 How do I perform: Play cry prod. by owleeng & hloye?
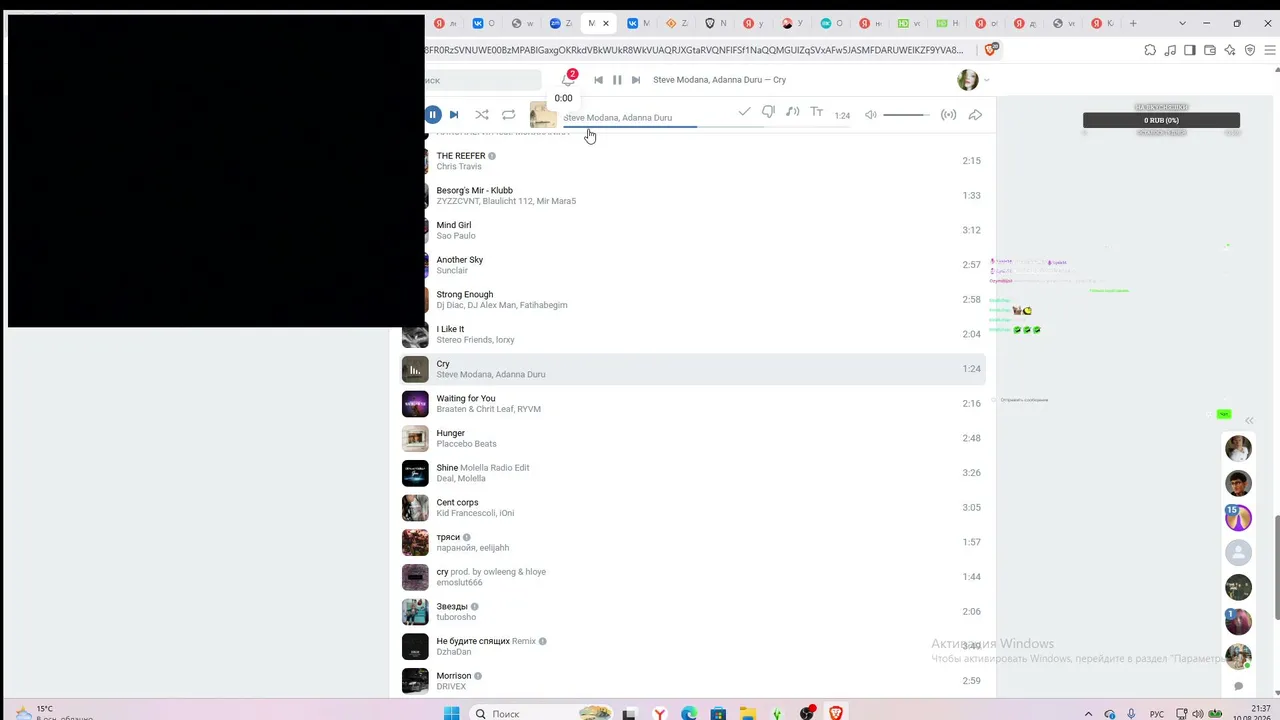click(x=692, y=577)
